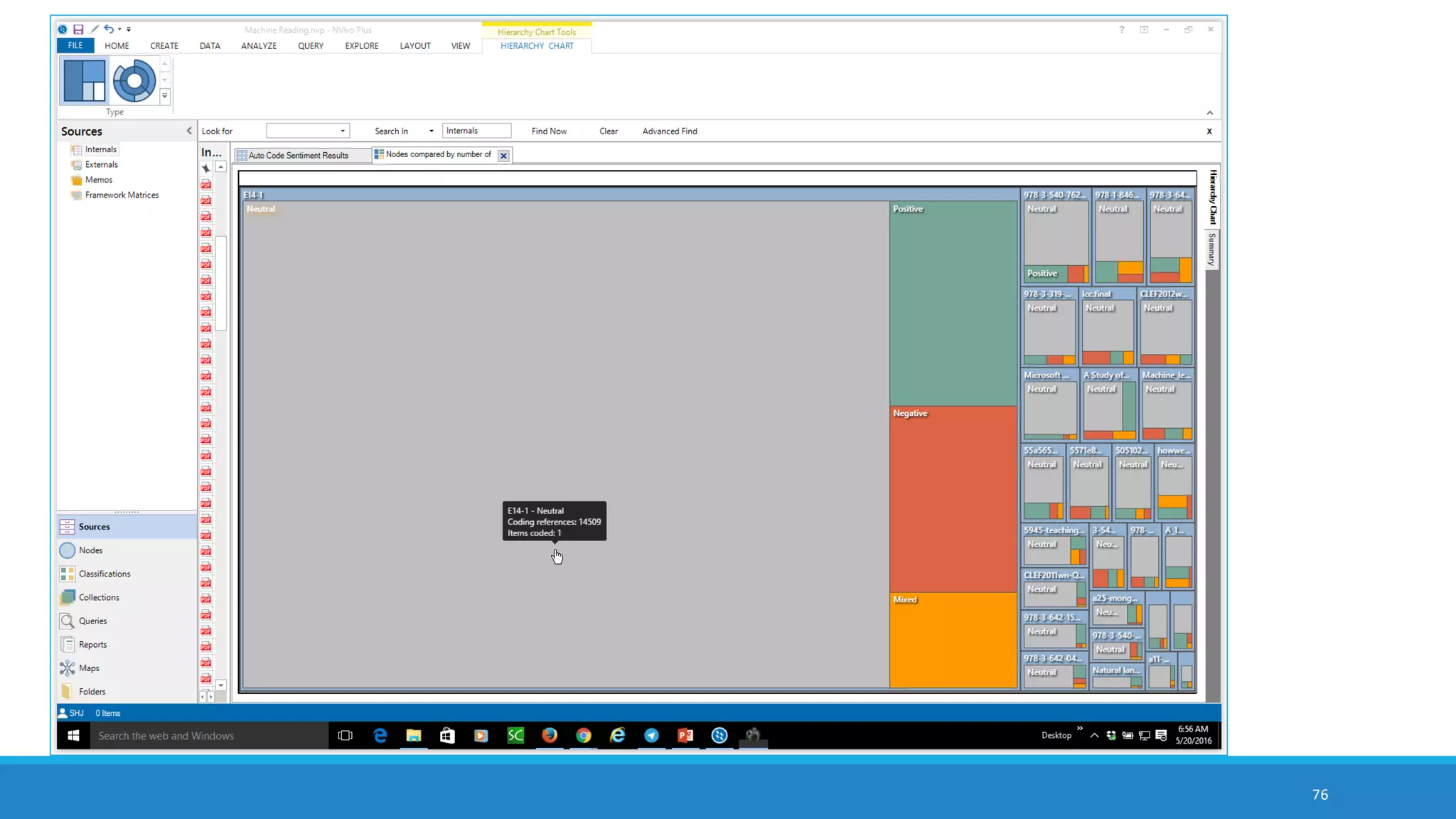Open the Maps navigation section
Screen dimensions: 1456x819
[x=89, y=668]
